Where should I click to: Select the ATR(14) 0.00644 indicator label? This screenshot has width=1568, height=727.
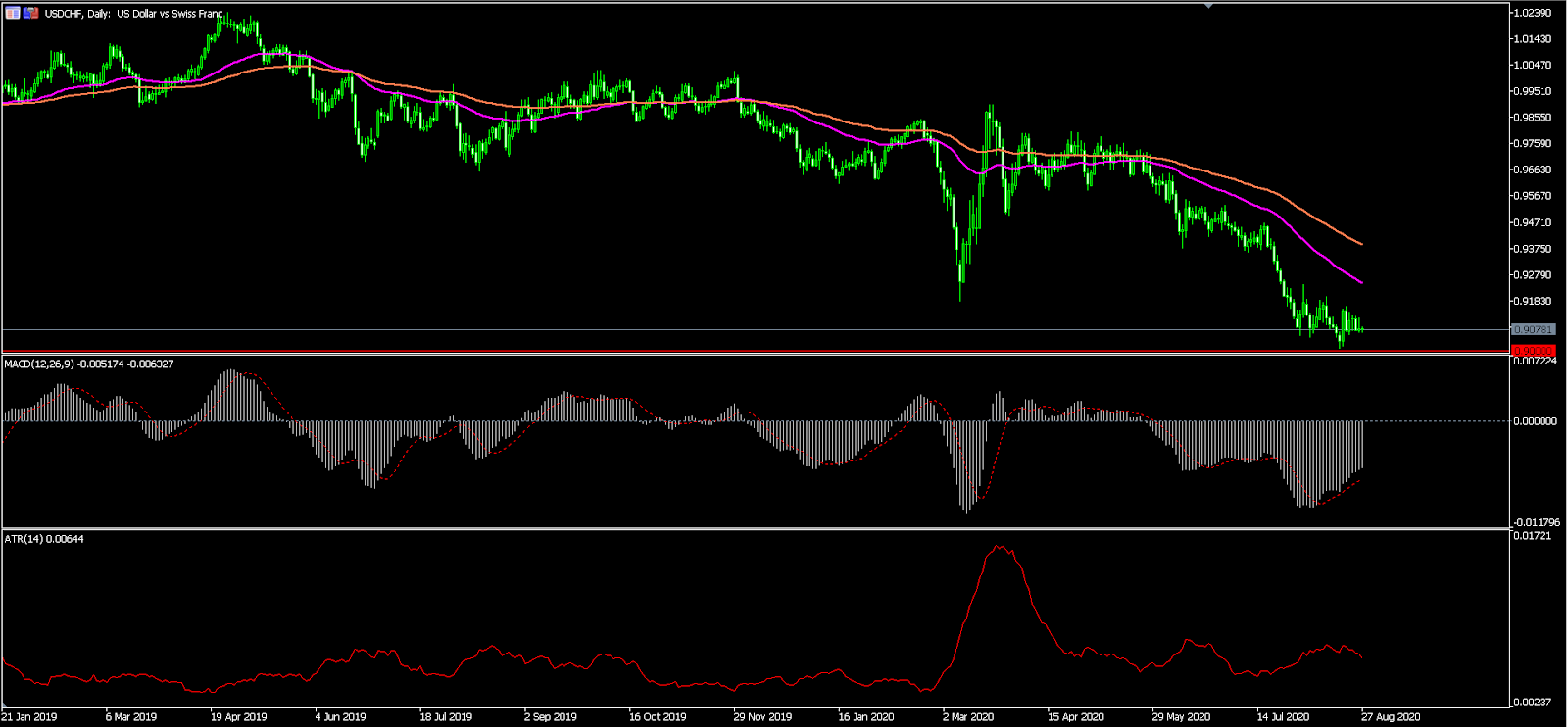point(44,539)
